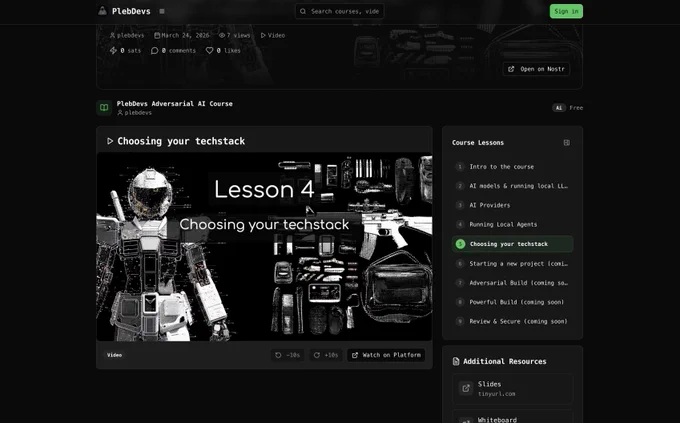Viewport: 680px width, 423px height.
Task: Open the Whiteboard resource
Action: tap(512, 417)
